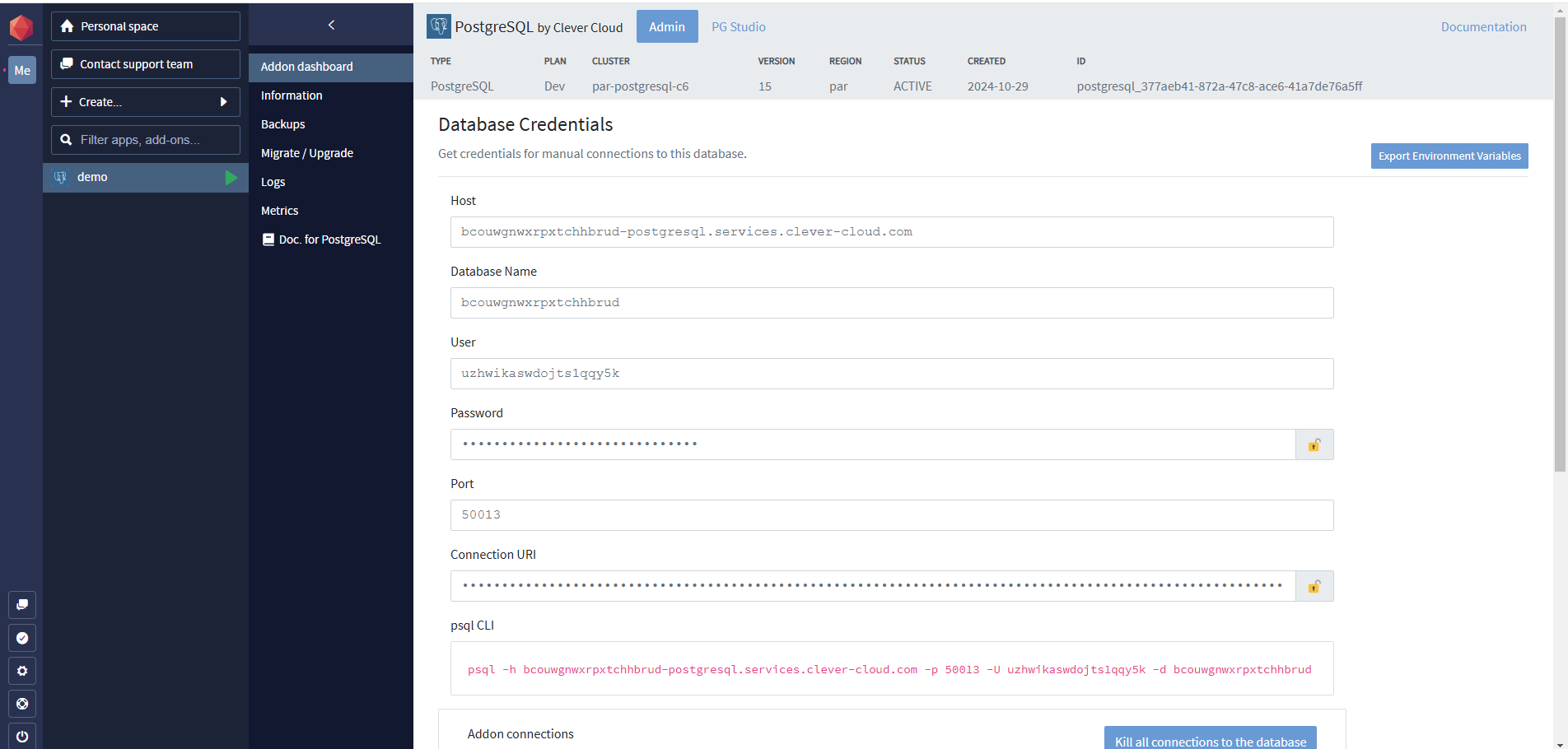Click Kill all connections to the database
This screenshot has width=1568, height=749.
pyautogui.click(x=1211, y=739)
